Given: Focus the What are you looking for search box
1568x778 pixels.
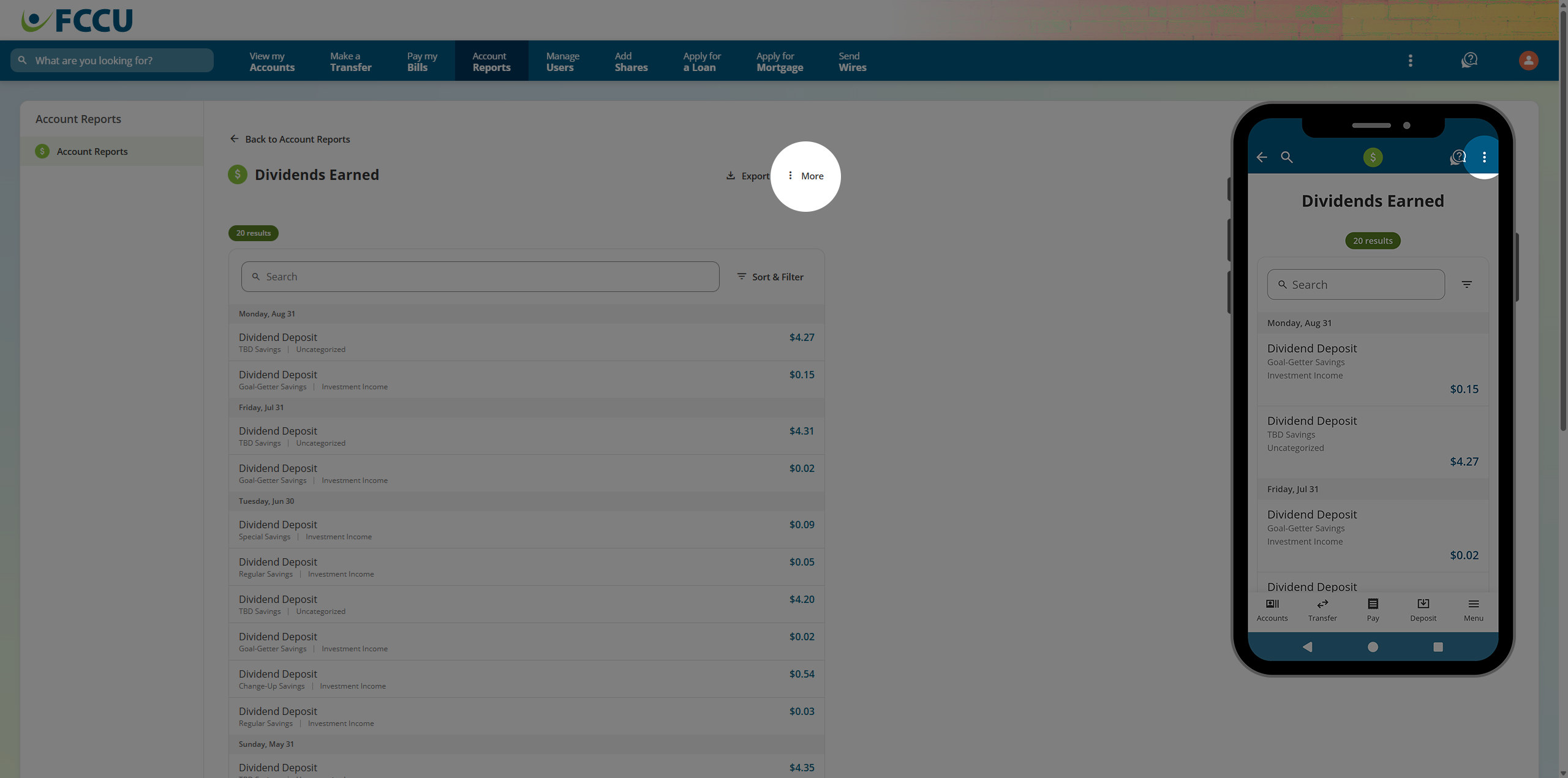Looking at the screenshot, I should 112,61.
